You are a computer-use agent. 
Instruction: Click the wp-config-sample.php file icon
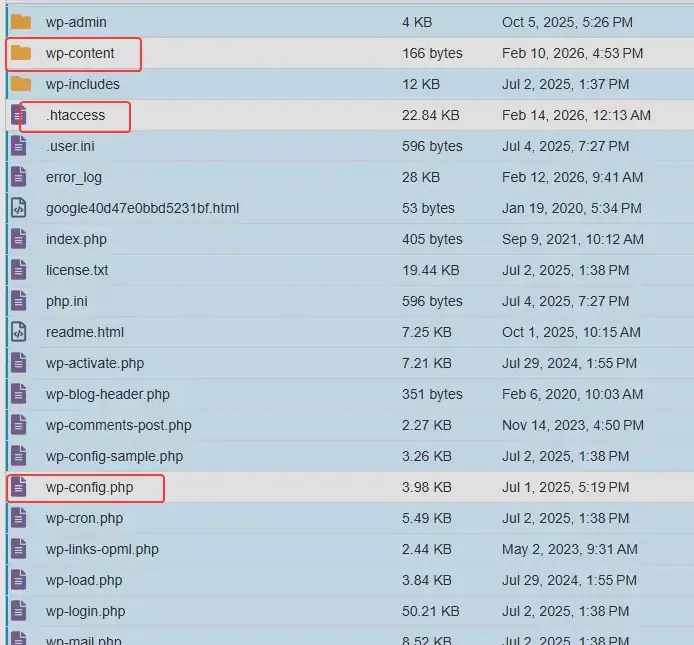(19, 456)
